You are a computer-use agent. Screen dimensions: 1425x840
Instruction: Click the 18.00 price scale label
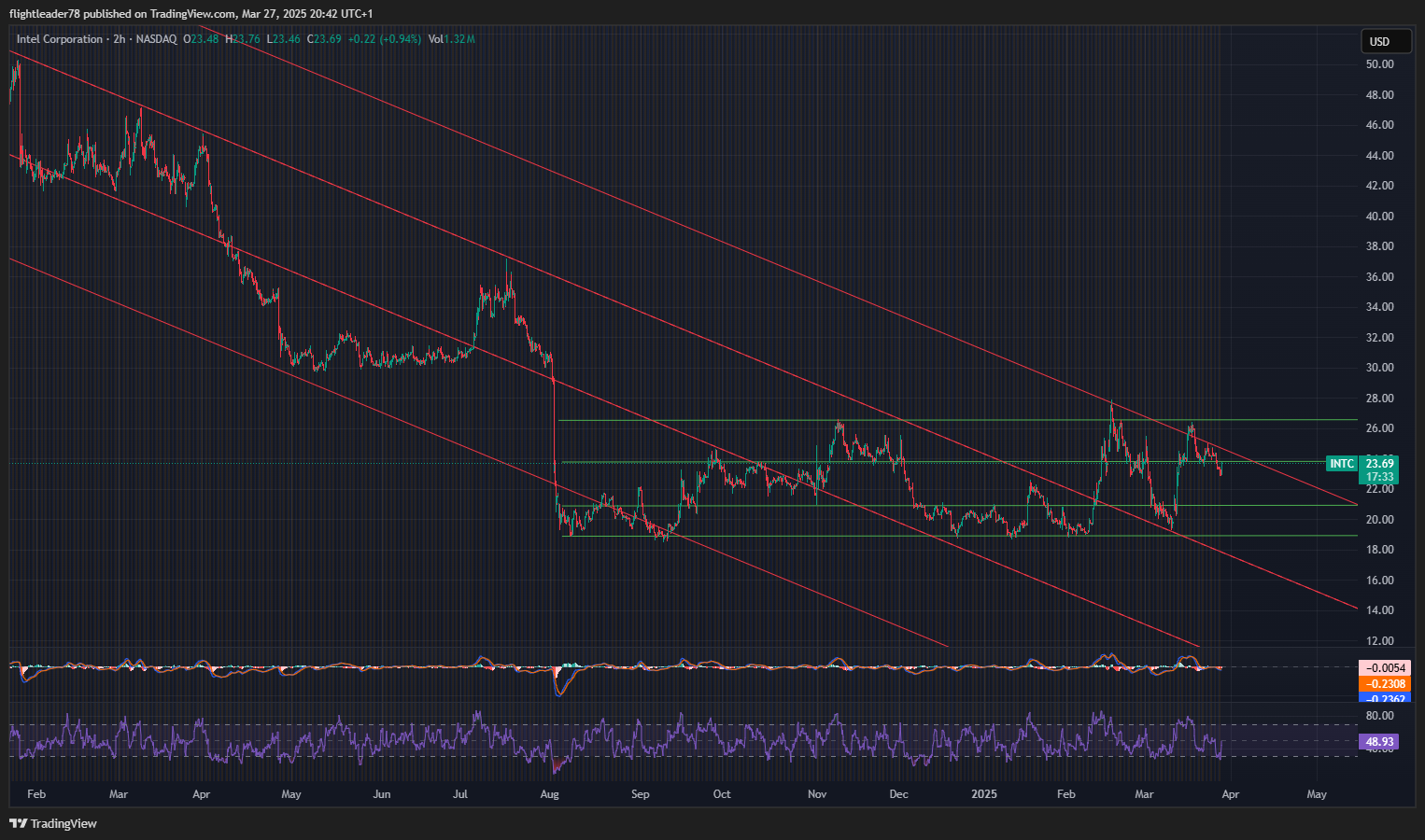pos(1379,550)
